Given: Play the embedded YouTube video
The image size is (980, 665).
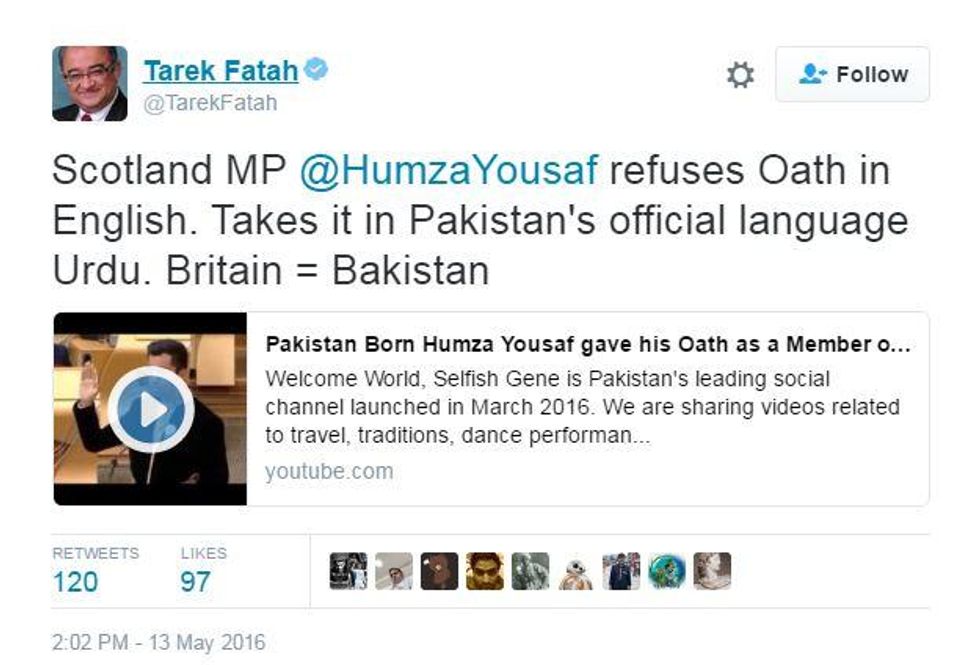Looking at the screenshot, I should point(151,409).
